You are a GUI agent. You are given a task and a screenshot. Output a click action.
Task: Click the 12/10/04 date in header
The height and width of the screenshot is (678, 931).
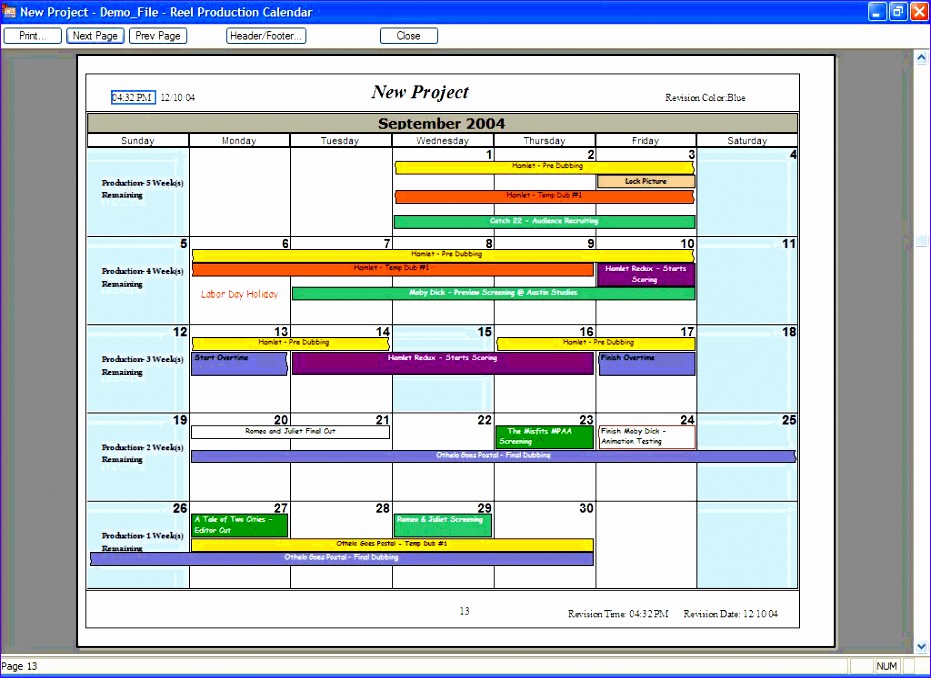[178, 98]
